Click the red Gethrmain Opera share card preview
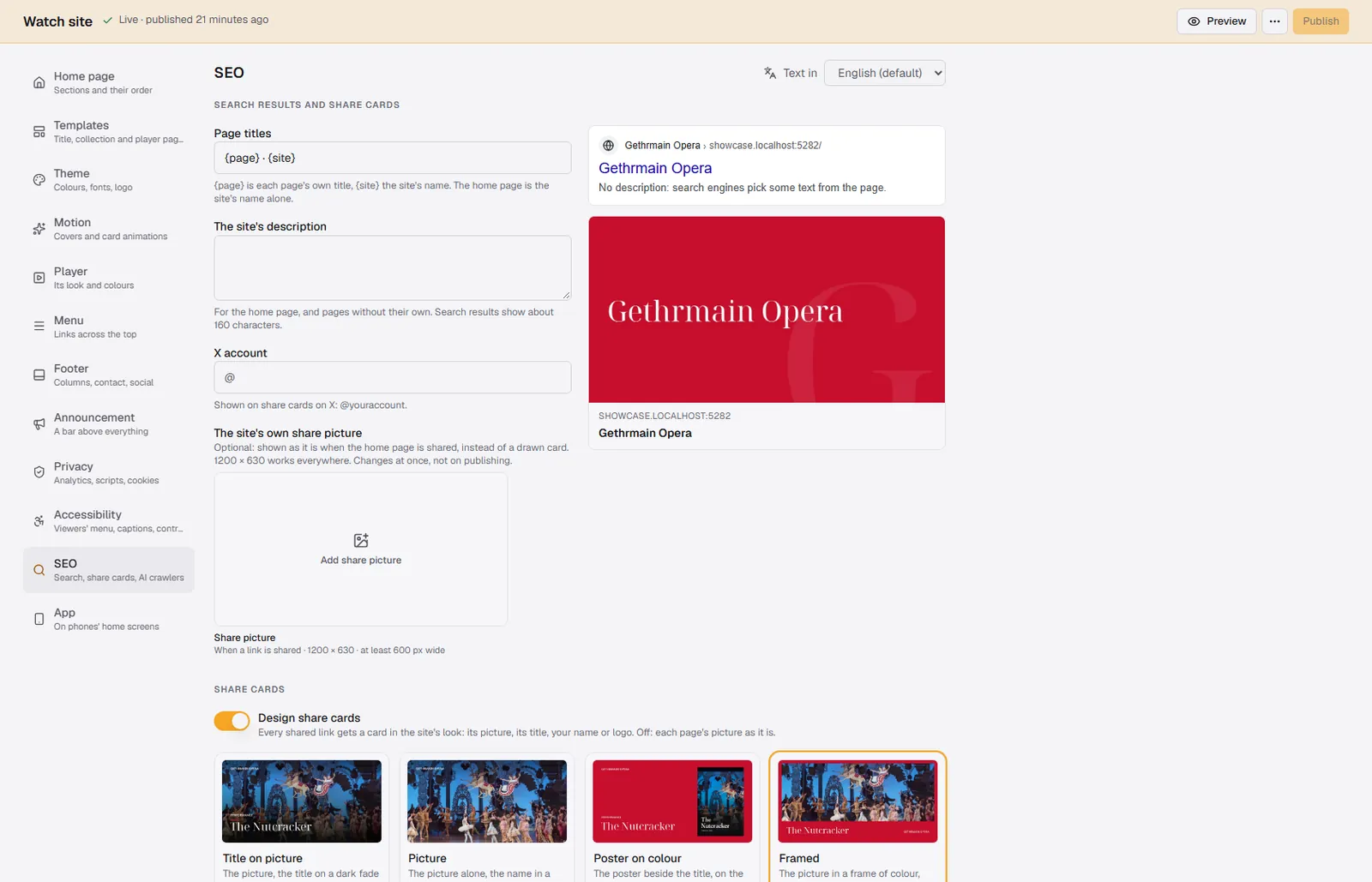Screen dimensions: 1372x882 pyautogui.click(x=767, y=309)
